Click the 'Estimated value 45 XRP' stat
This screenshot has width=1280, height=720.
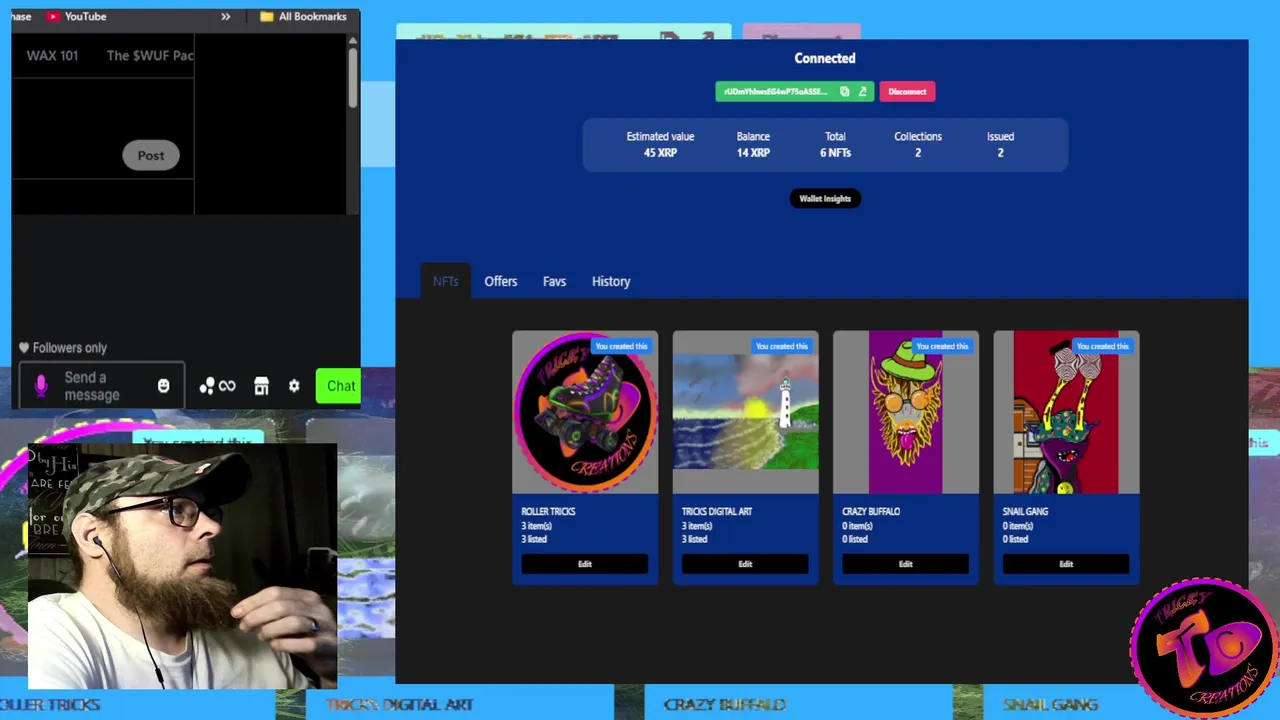[660, 145]
